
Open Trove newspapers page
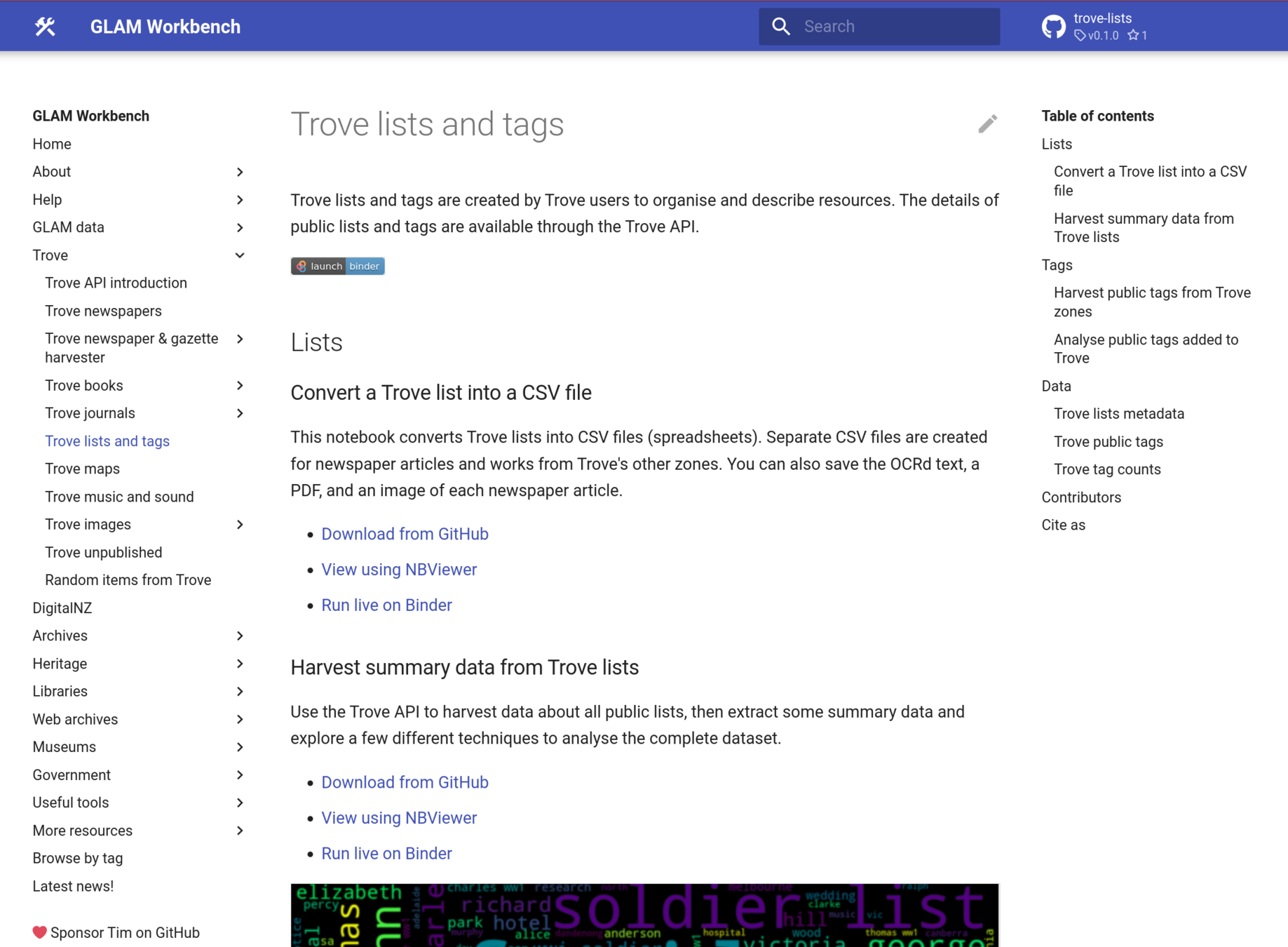pyautogui.click(x=103, y=311)
